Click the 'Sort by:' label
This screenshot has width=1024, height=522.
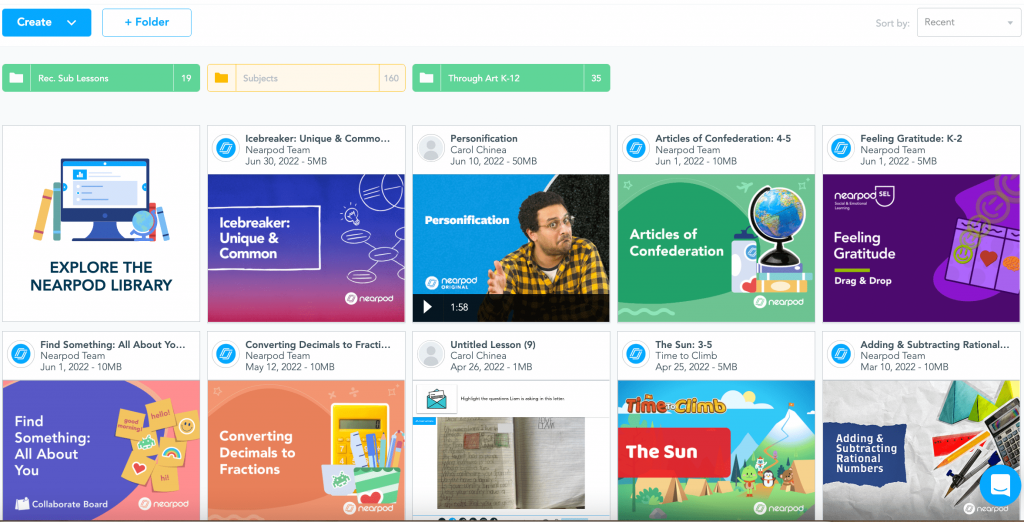tap(893, 24)
